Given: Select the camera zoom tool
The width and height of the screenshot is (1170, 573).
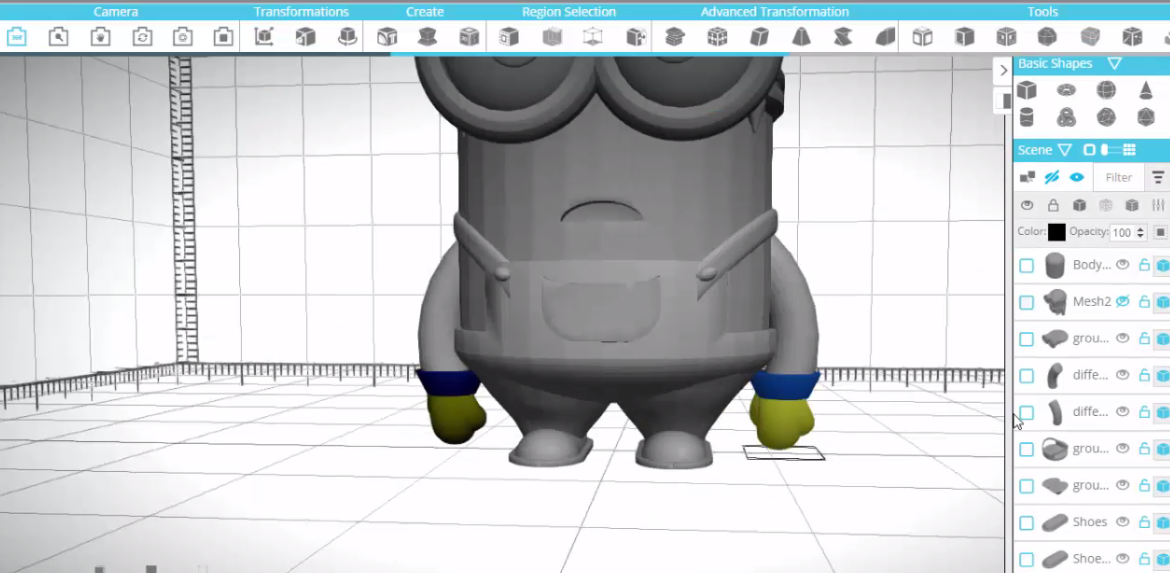Looking at the screenshot, I should 58,37.
